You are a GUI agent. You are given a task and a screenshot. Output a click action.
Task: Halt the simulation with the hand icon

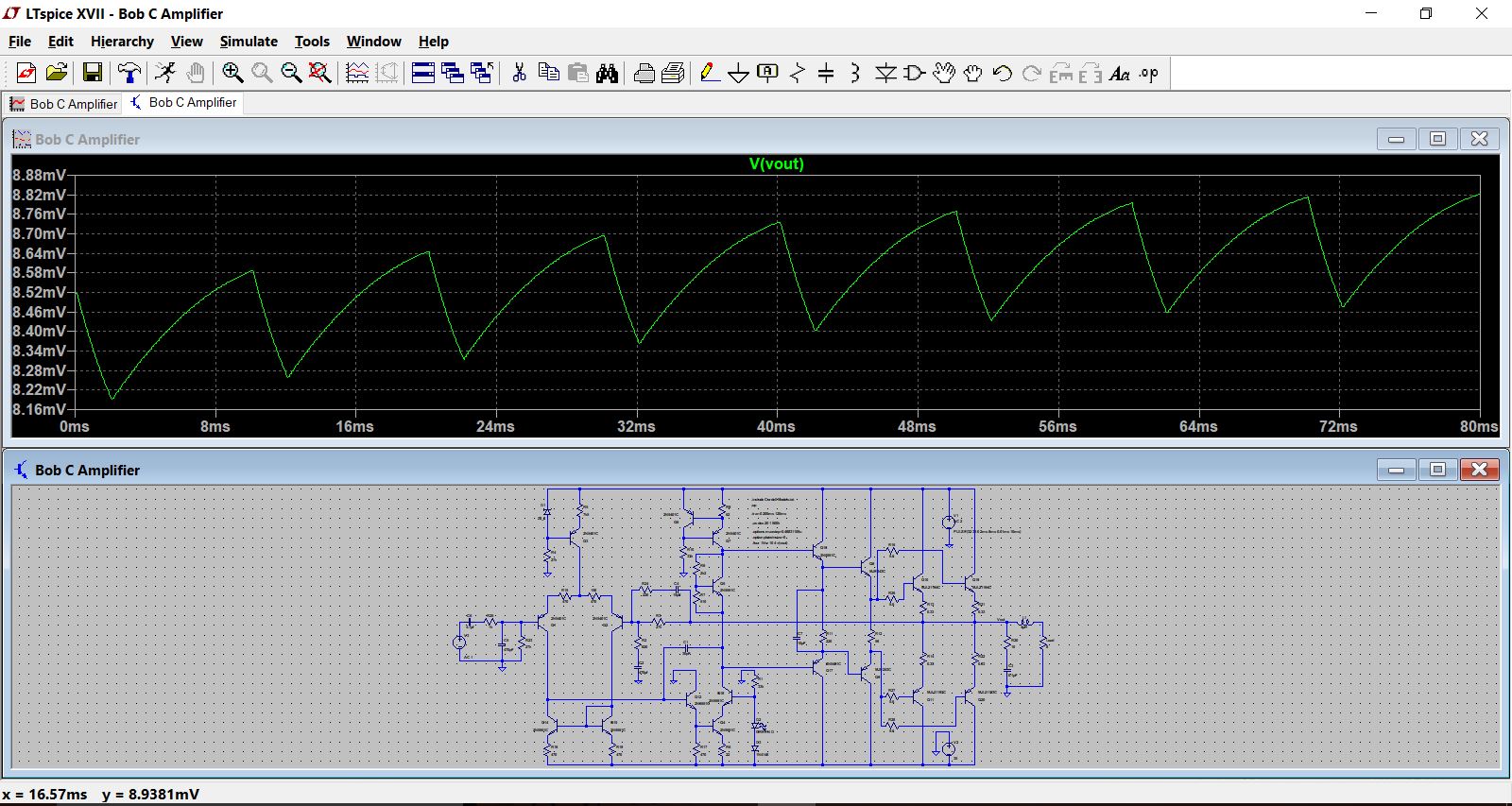pyautogui.click(x=196, y=73)
